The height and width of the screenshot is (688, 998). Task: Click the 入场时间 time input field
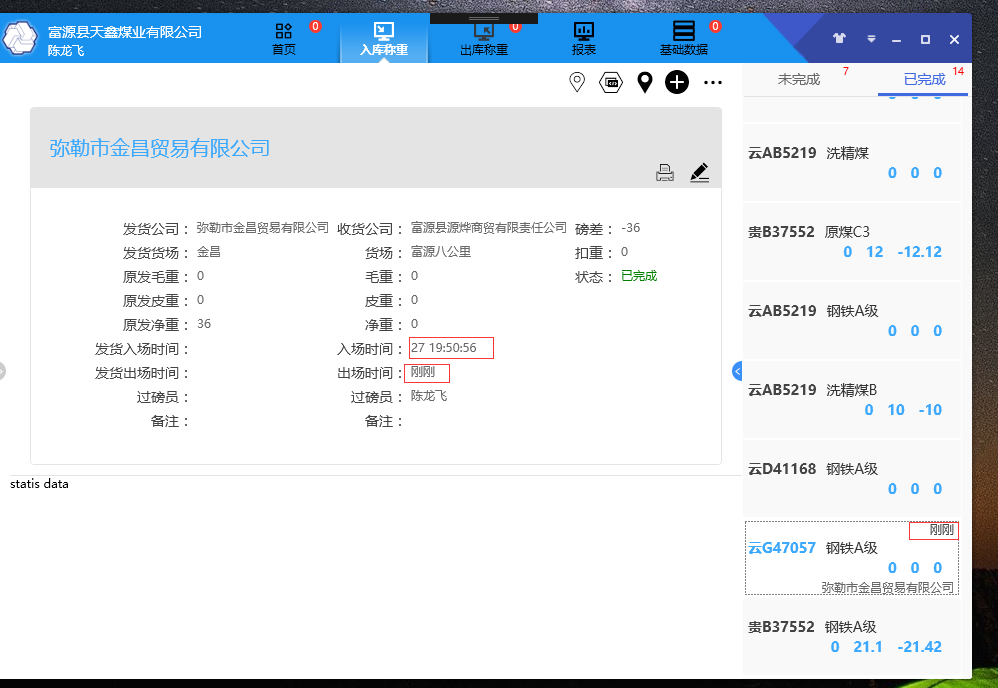(452, 347)
